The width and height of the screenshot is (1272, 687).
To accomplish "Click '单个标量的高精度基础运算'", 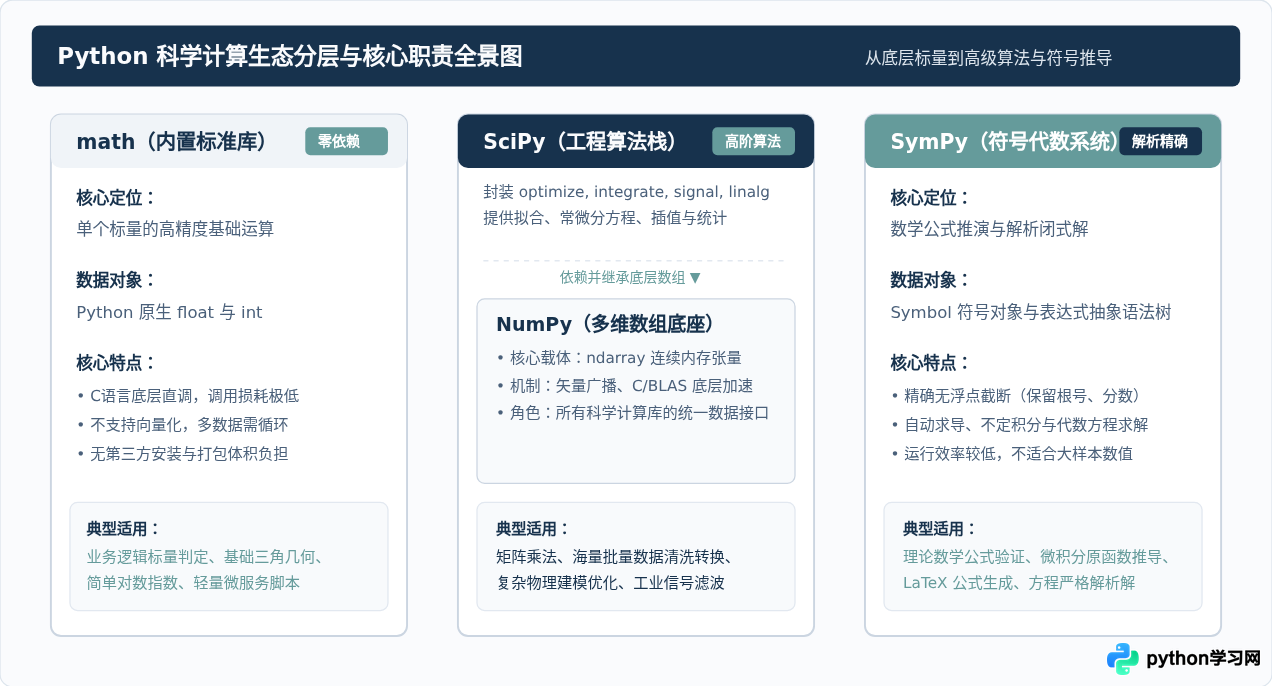I will pyautogui.click(x=175, y=229).
